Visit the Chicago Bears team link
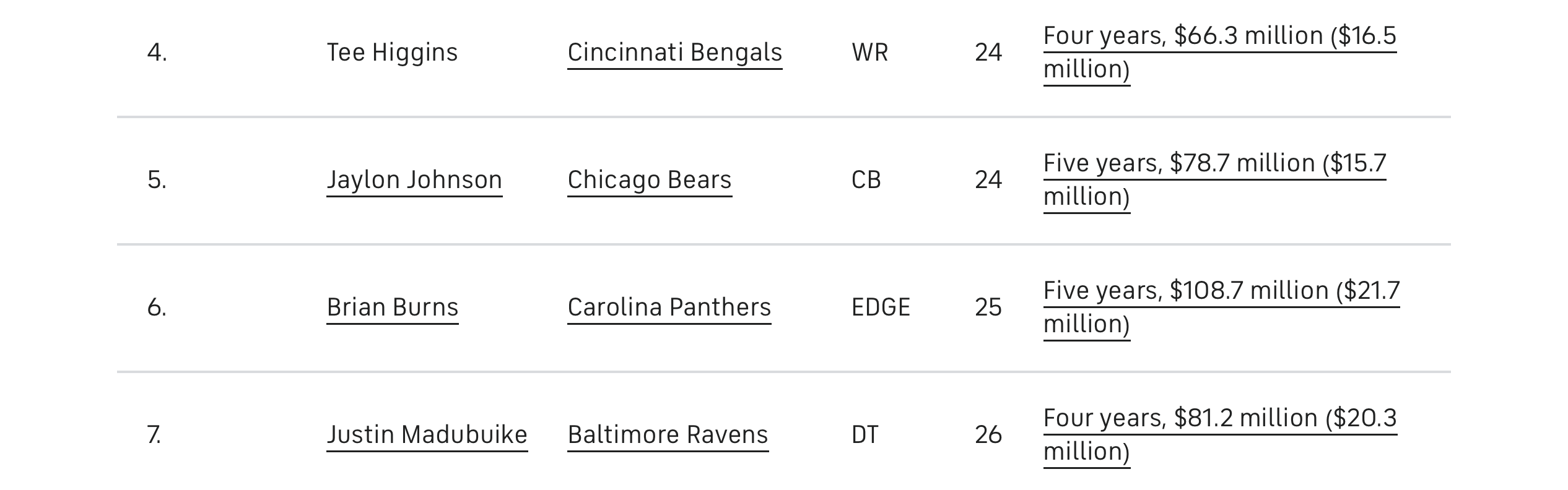 click(650, 180)
